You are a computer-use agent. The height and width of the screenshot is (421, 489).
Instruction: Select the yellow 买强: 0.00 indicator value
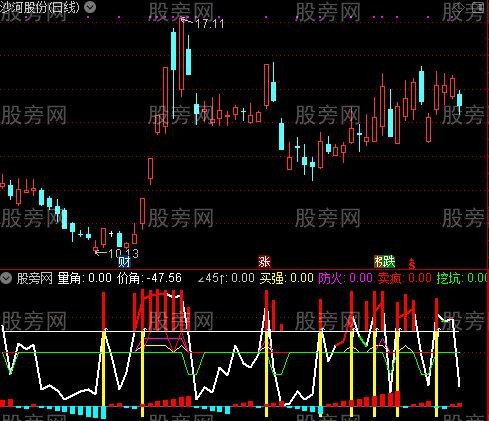pos(287,278)
